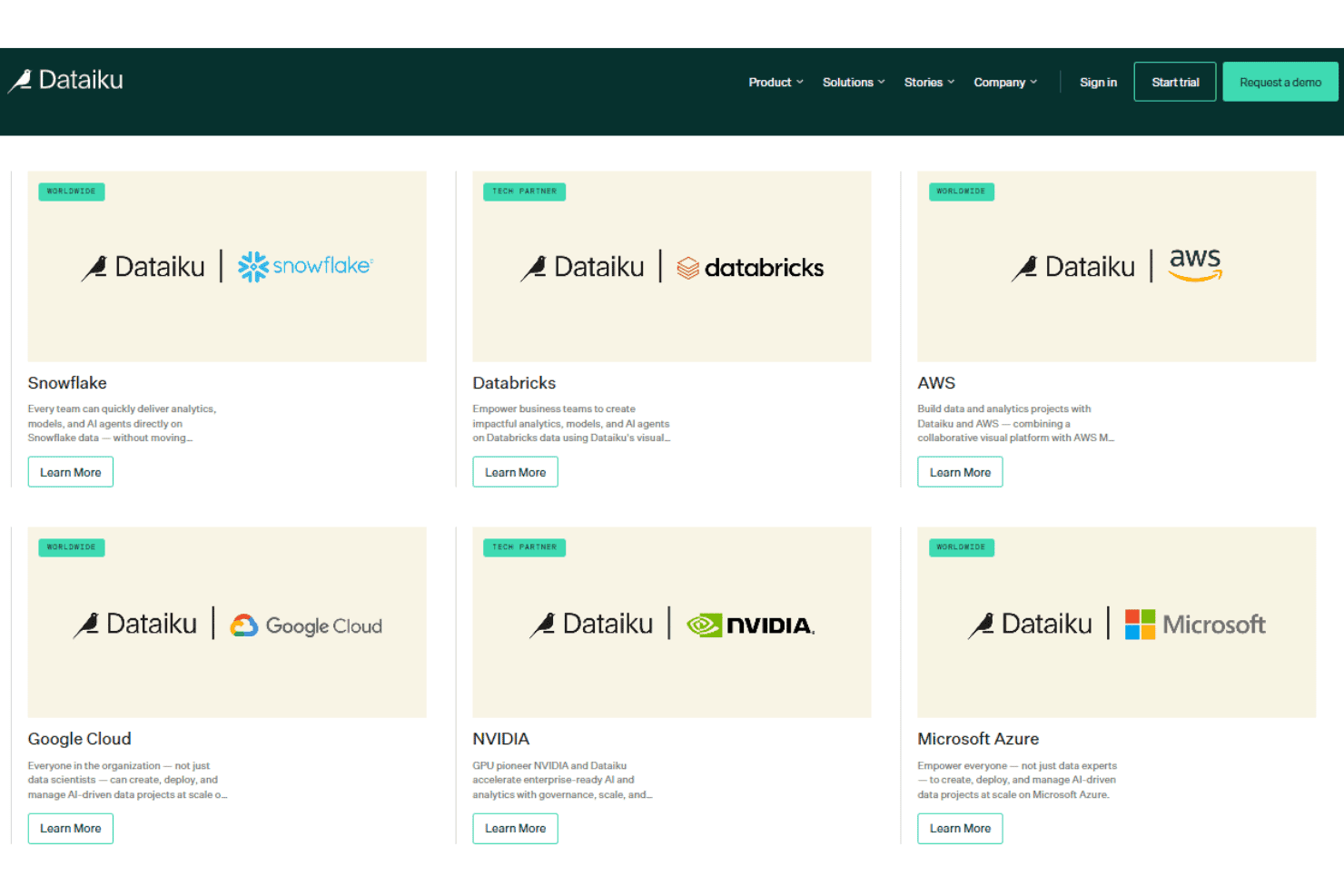Click the Databricks logo in partner card
Viewport: 1344px width, 896px height.
pos(750,268)
